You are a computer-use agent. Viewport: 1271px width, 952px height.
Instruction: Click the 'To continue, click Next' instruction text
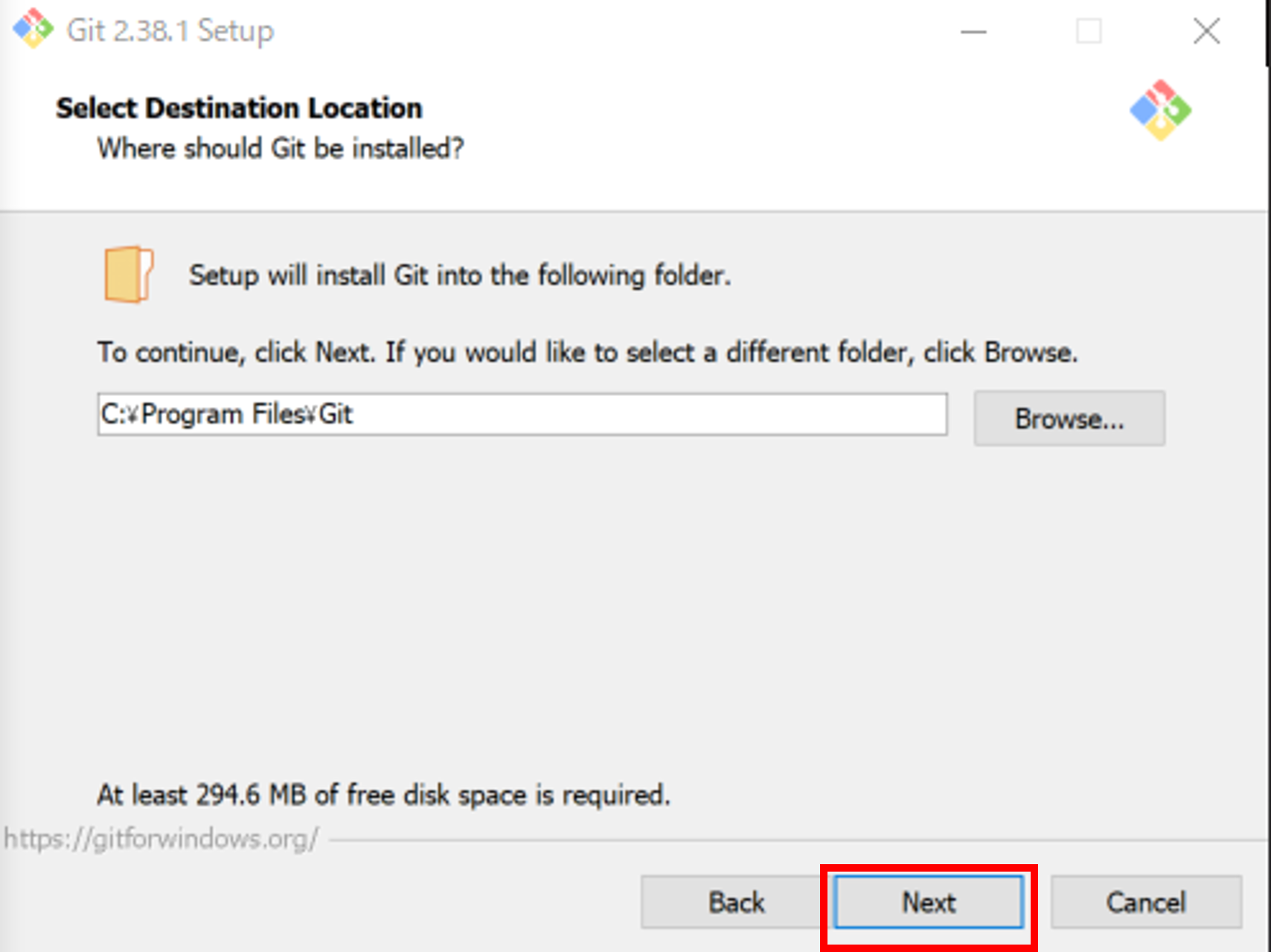click(x=586, y=352)
